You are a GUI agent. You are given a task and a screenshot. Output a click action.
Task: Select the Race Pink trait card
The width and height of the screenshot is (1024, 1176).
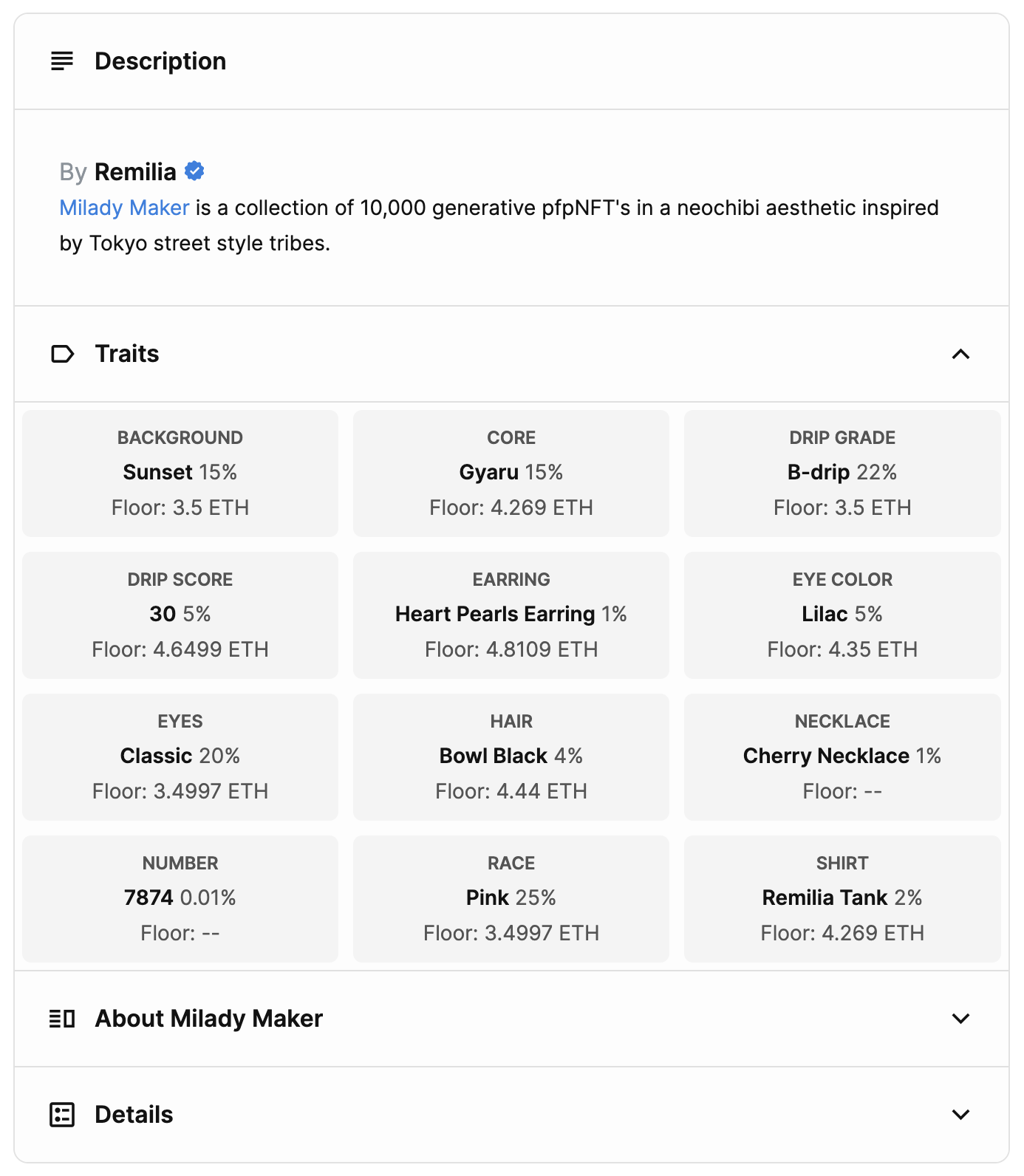(x=511, y=899)
